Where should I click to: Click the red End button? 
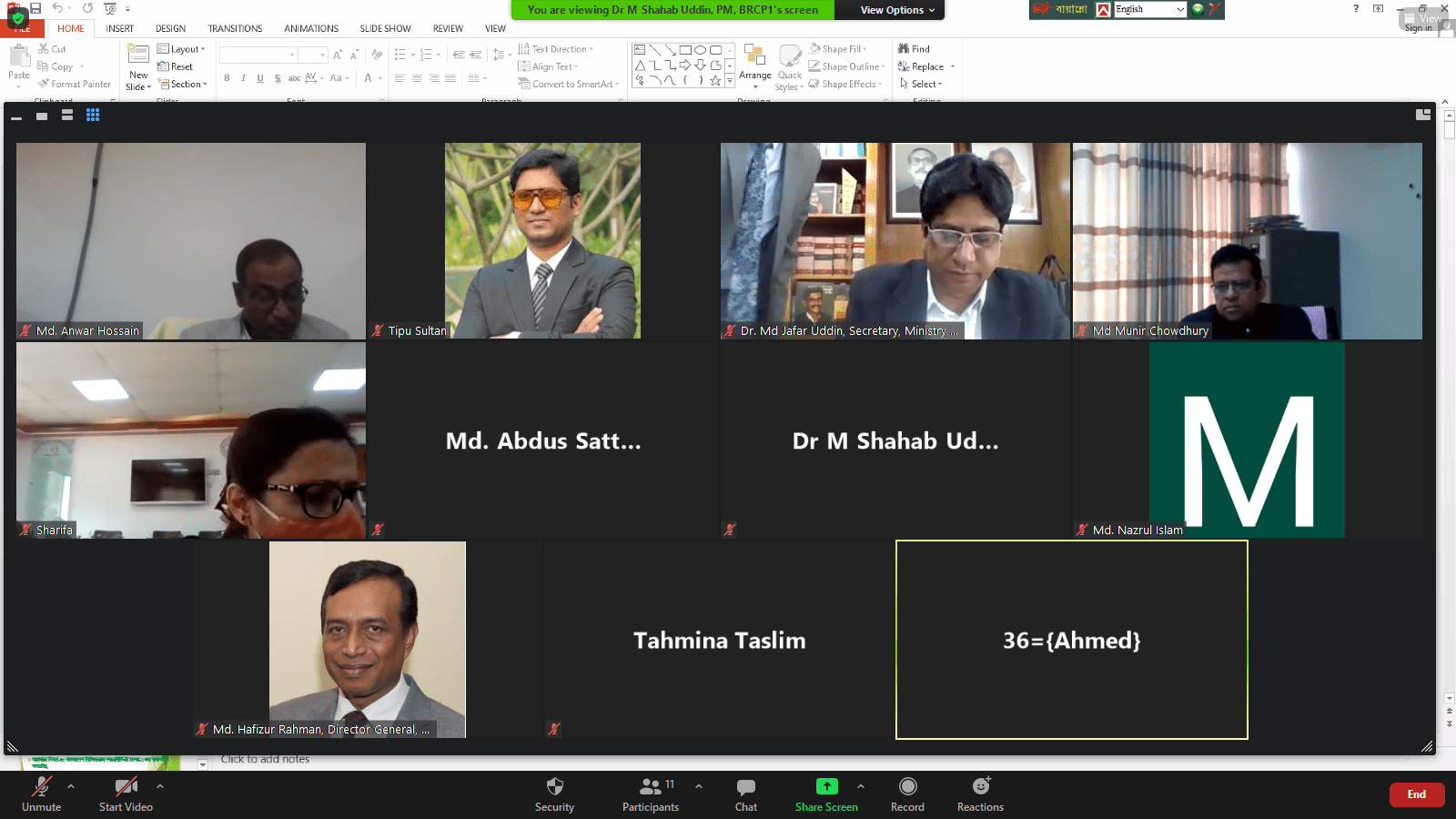pos(1416,794)
